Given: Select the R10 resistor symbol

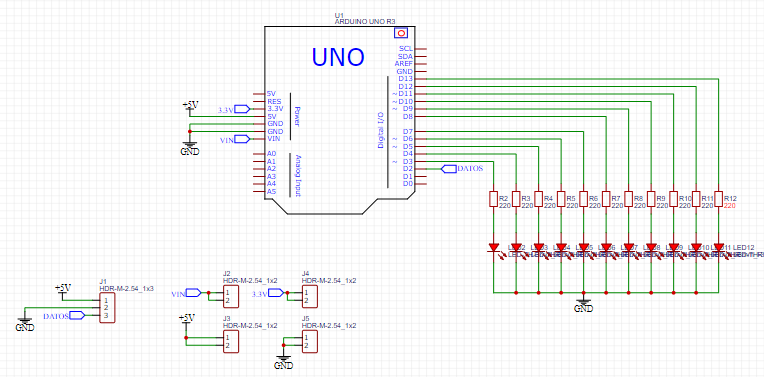Looking at the screenshot, I should [x=673, y=199].
